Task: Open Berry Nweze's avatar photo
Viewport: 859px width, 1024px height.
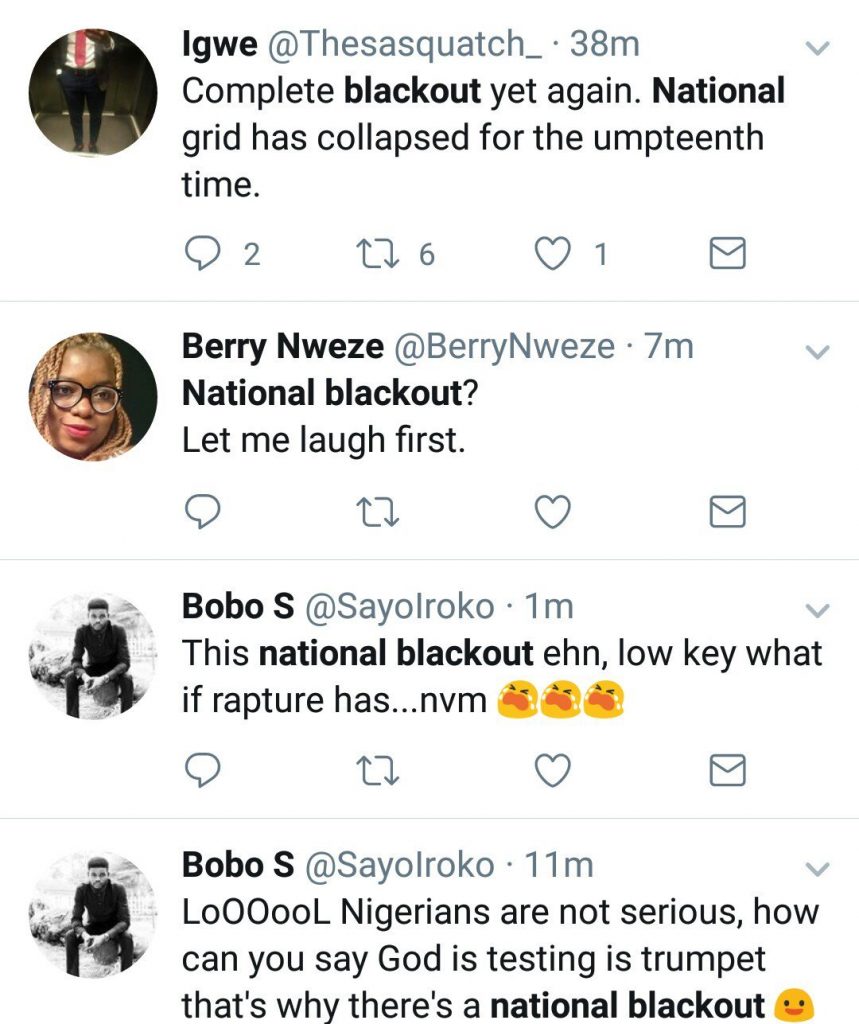Action: (x=93, y=396)
